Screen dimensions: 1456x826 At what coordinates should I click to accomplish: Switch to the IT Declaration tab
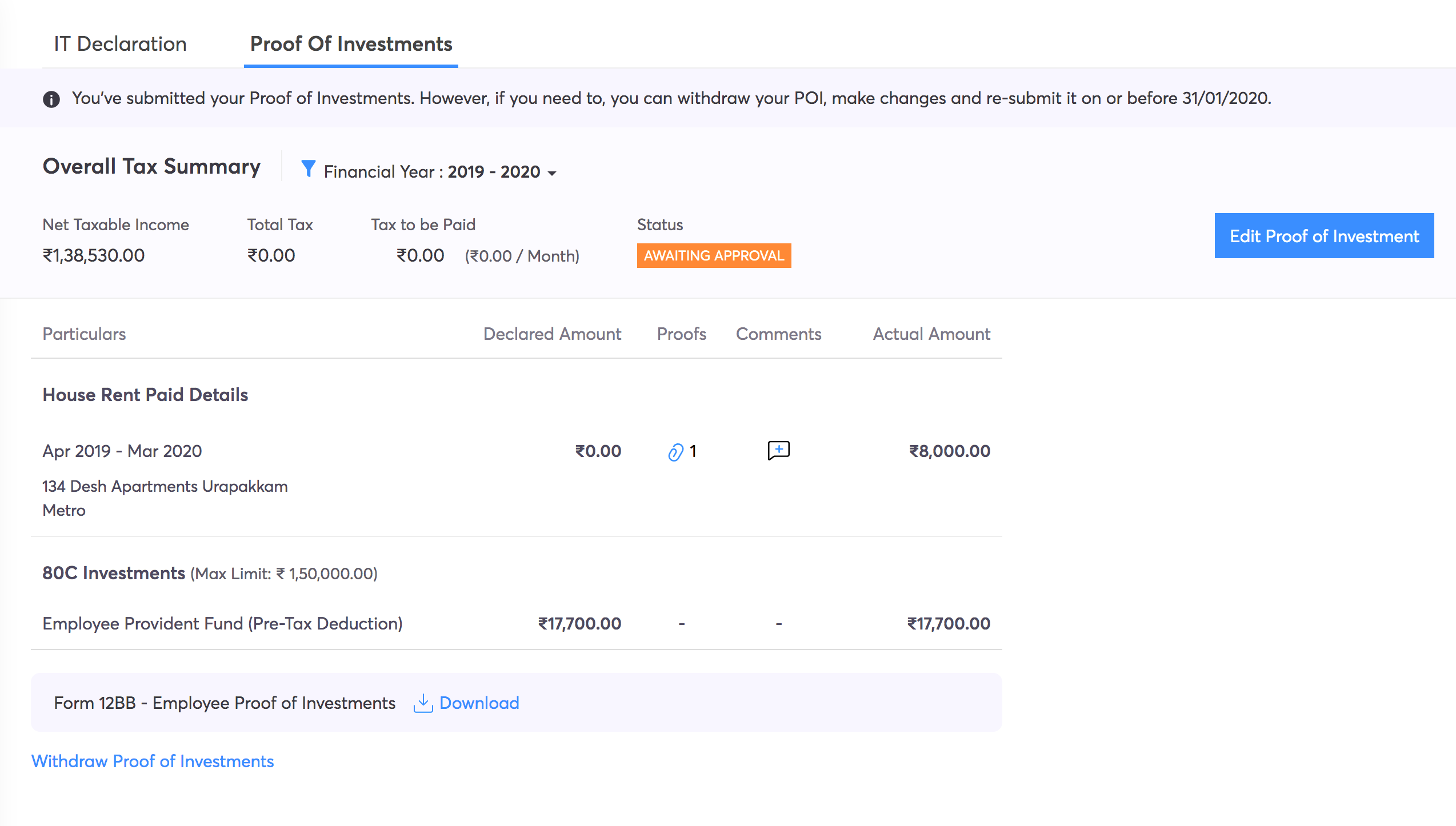click(x=119, y=44)
